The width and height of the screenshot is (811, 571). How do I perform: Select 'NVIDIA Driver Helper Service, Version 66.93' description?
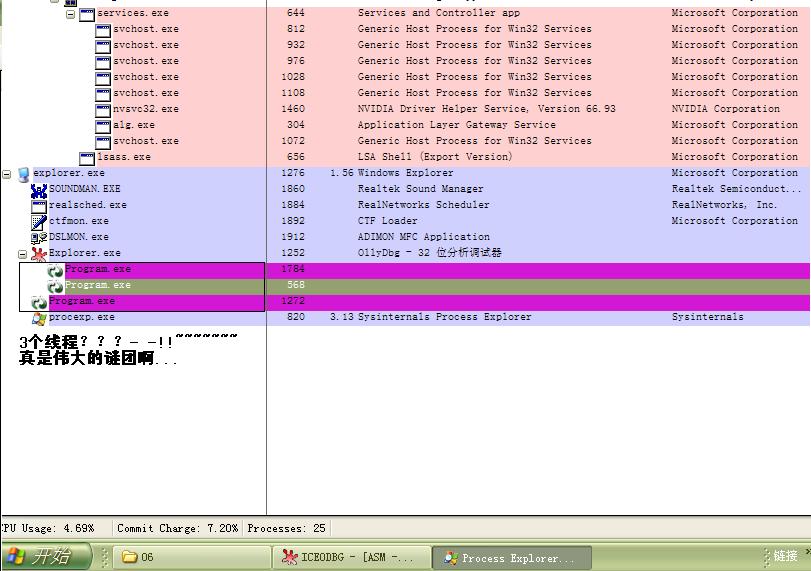click(486, 109)
